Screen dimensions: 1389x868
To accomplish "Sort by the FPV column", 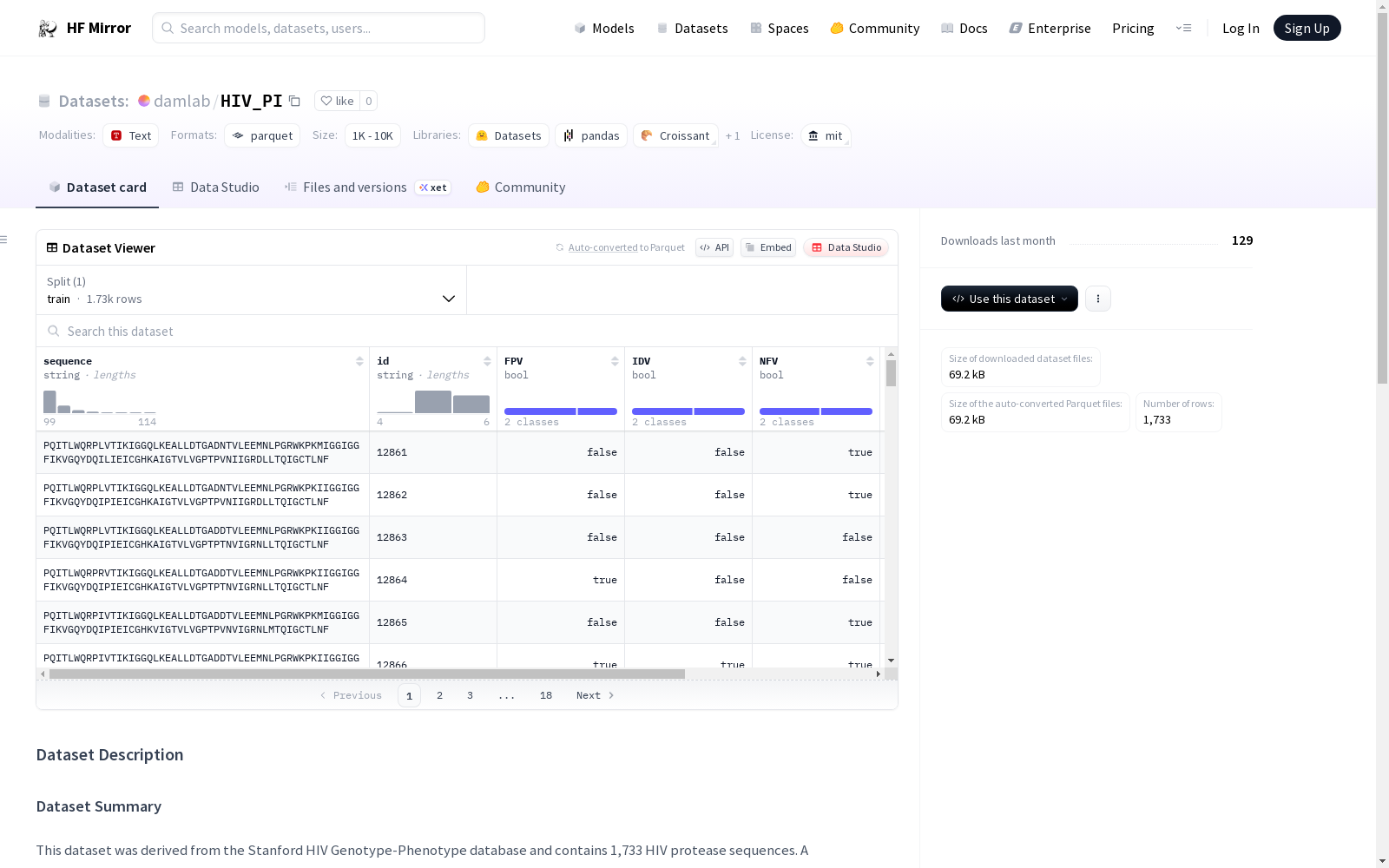I will click(615, 361).
